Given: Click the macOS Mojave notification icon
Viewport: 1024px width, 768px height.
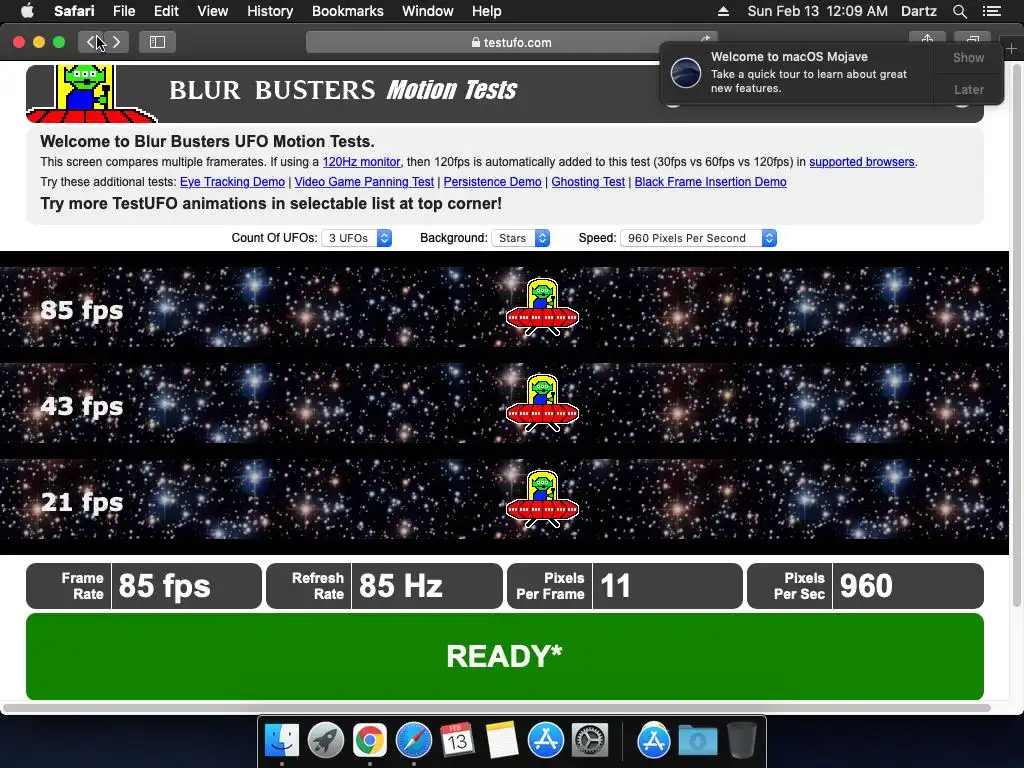Looking at the screenshot, I should click(686, 72).
